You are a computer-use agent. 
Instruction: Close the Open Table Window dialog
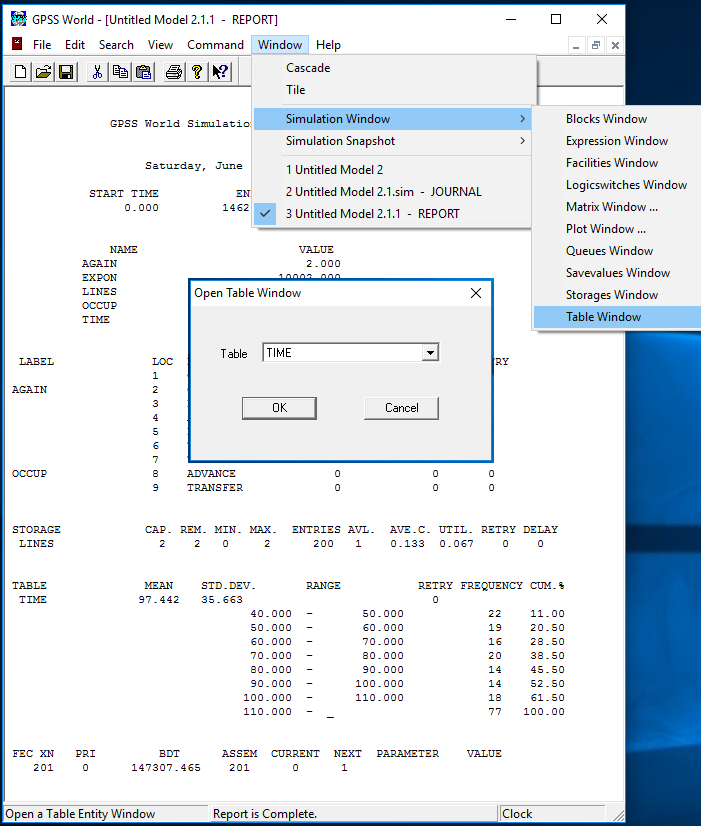[476, 293]
